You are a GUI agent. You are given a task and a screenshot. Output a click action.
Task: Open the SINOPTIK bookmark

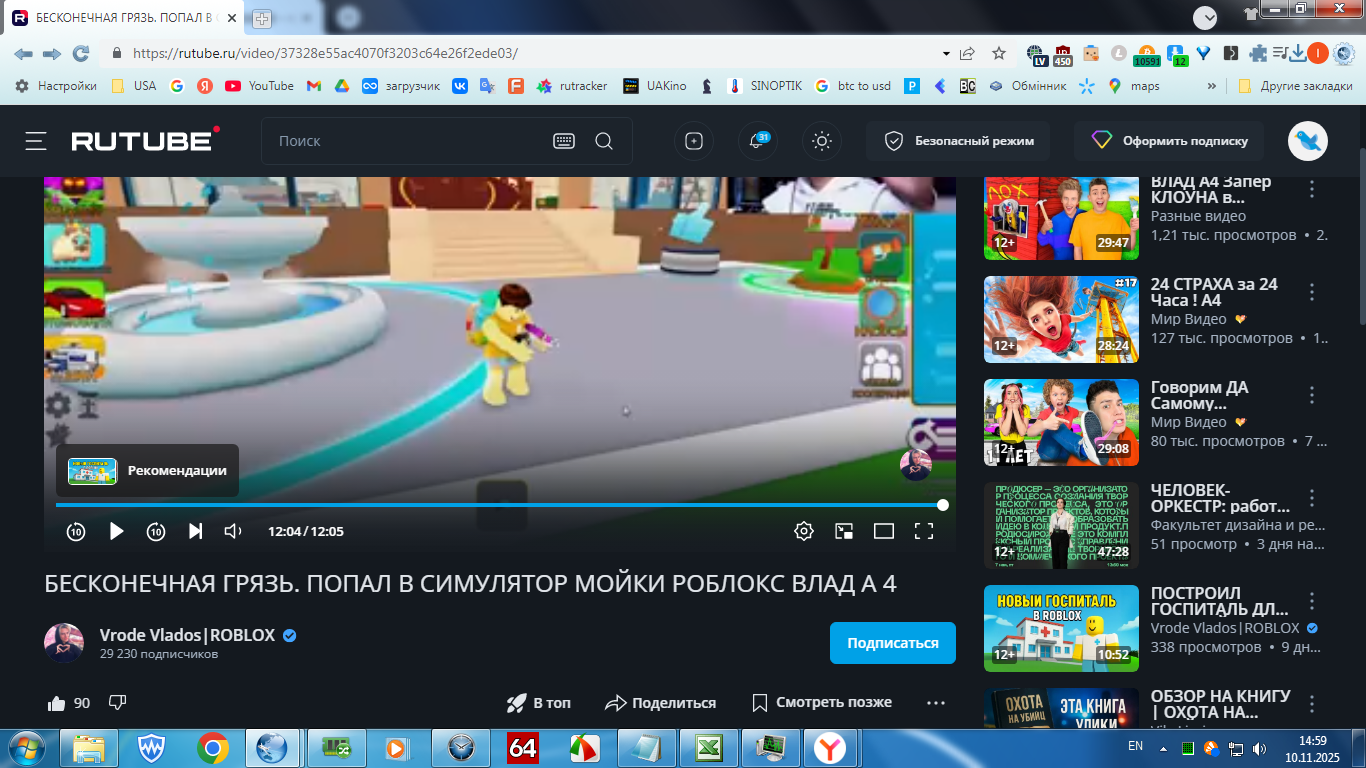tap(764, 86)
